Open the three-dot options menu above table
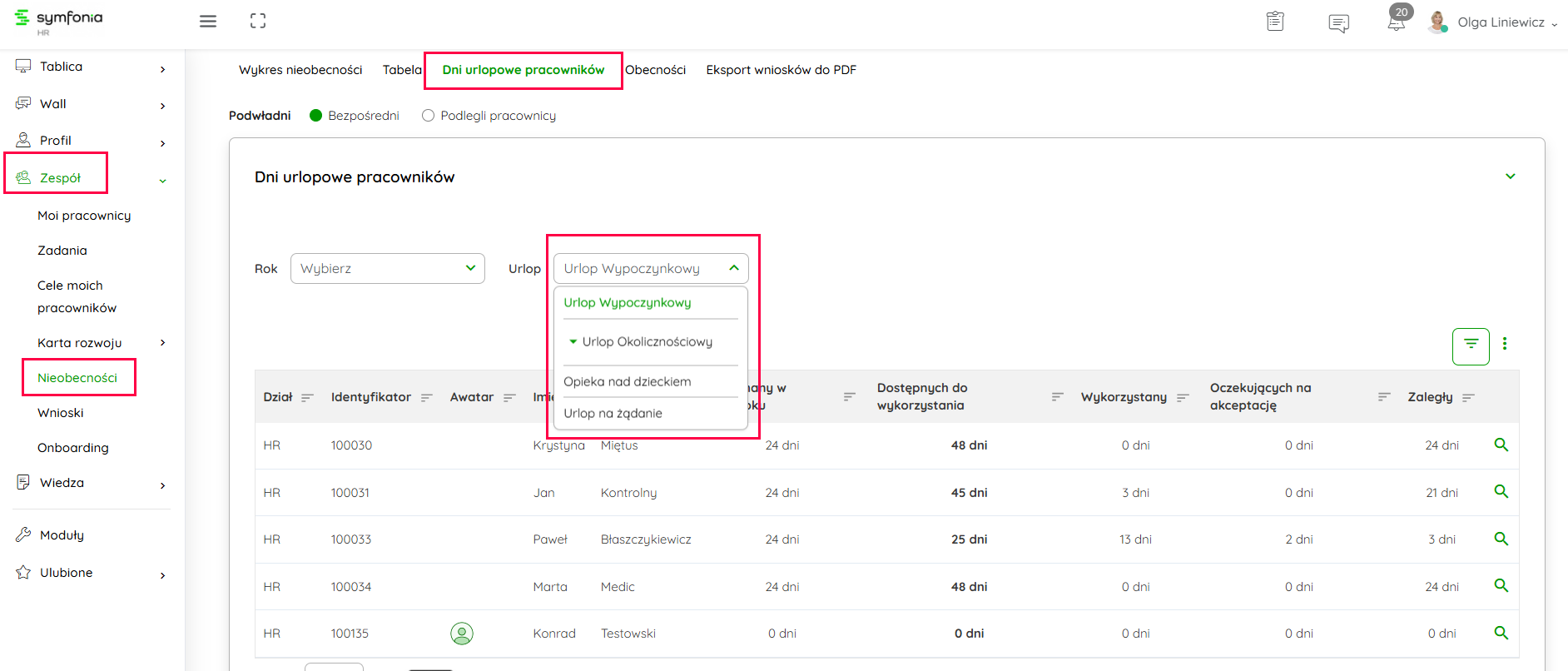 click(1505, 344)
